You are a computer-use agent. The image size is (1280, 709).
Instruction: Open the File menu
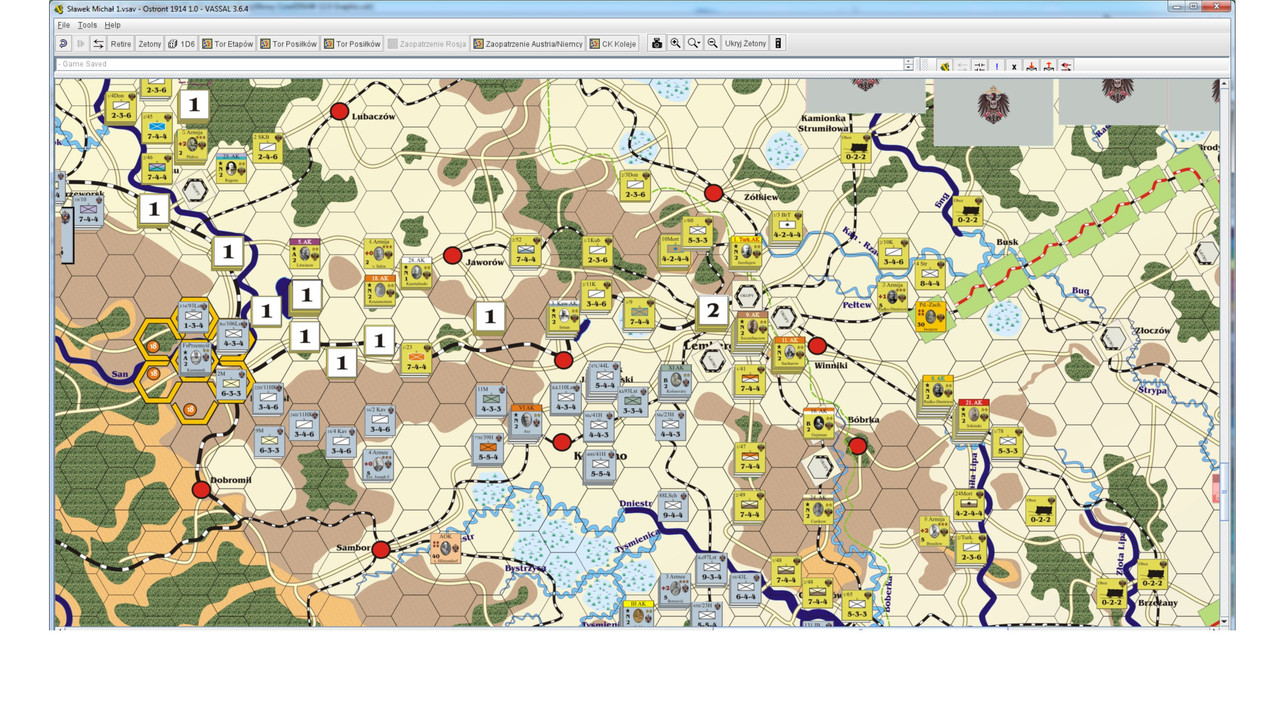coord(63,24)
